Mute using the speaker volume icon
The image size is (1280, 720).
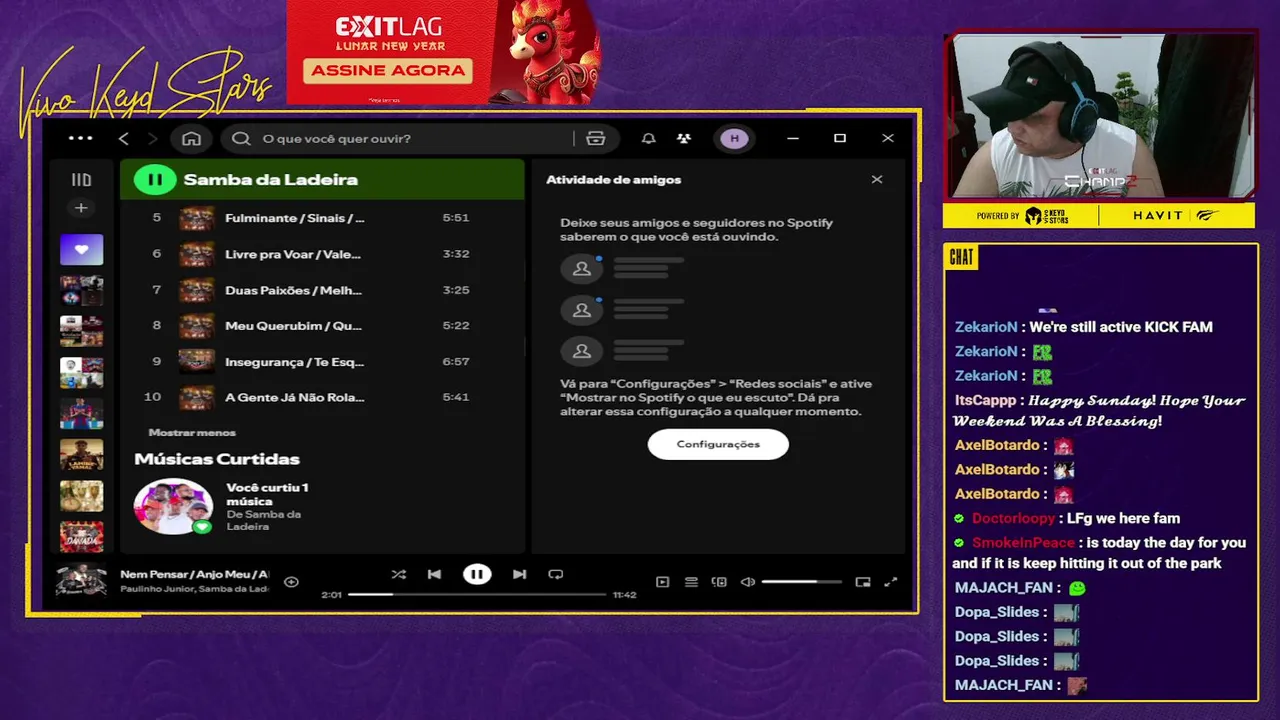tap(747, 582)
